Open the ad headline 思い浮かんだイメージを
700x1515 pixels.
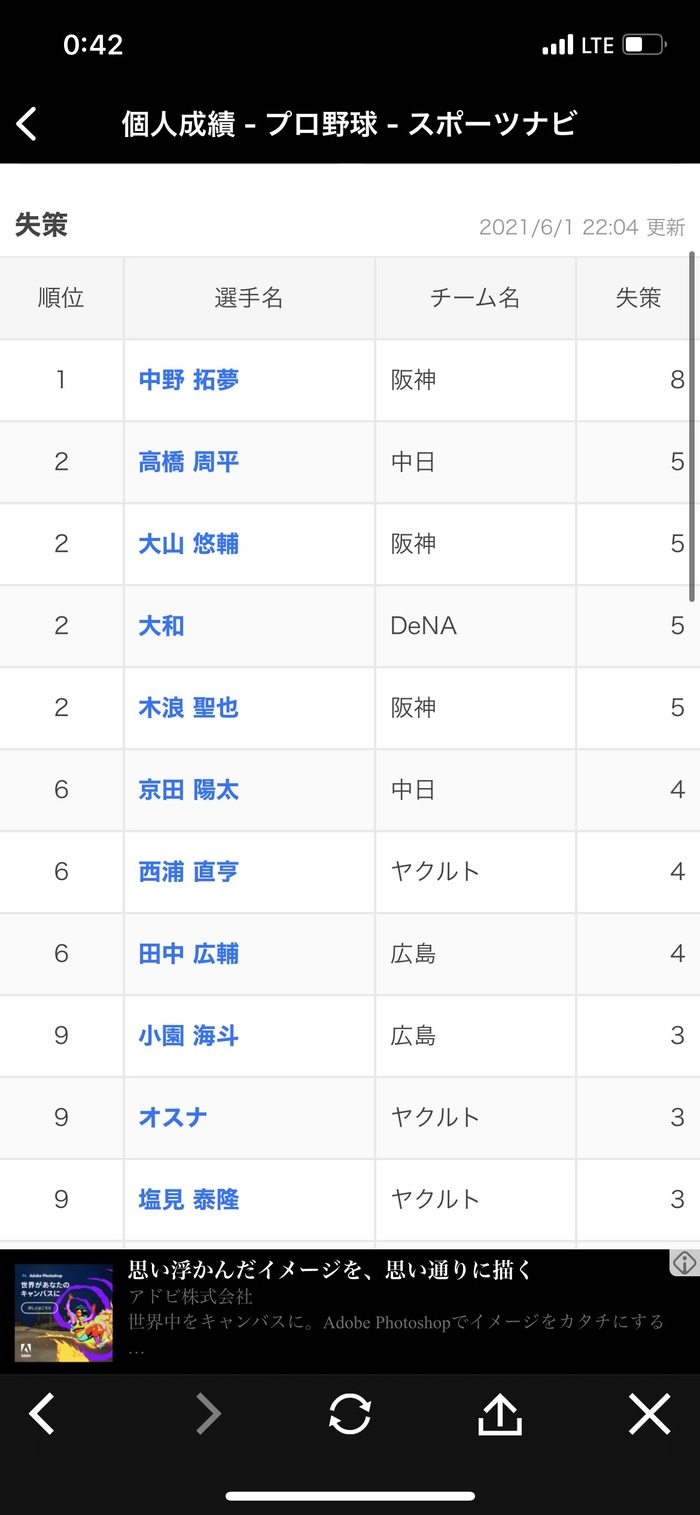[x=330, y=1271]
